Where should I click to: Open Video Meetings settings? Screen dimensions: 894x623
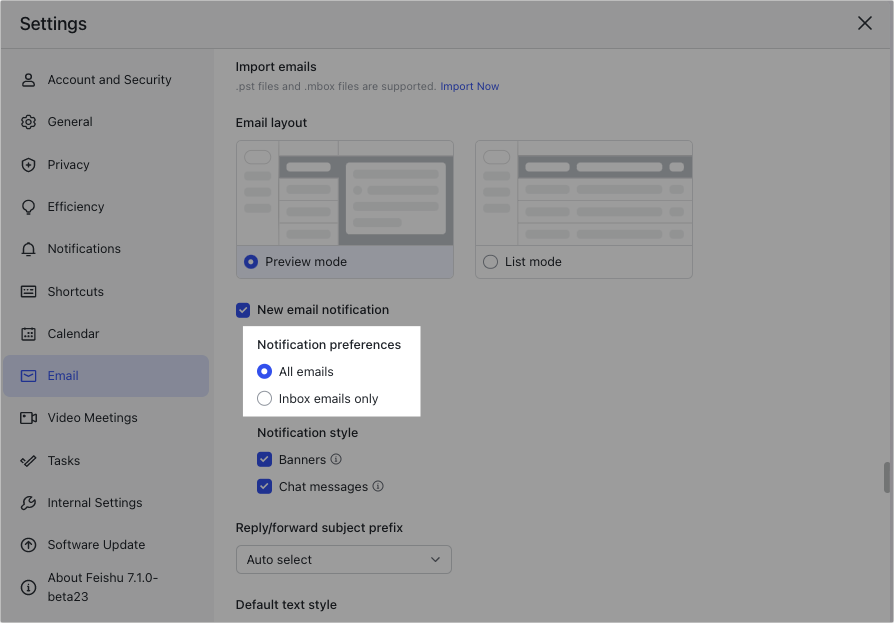[106, 418]
